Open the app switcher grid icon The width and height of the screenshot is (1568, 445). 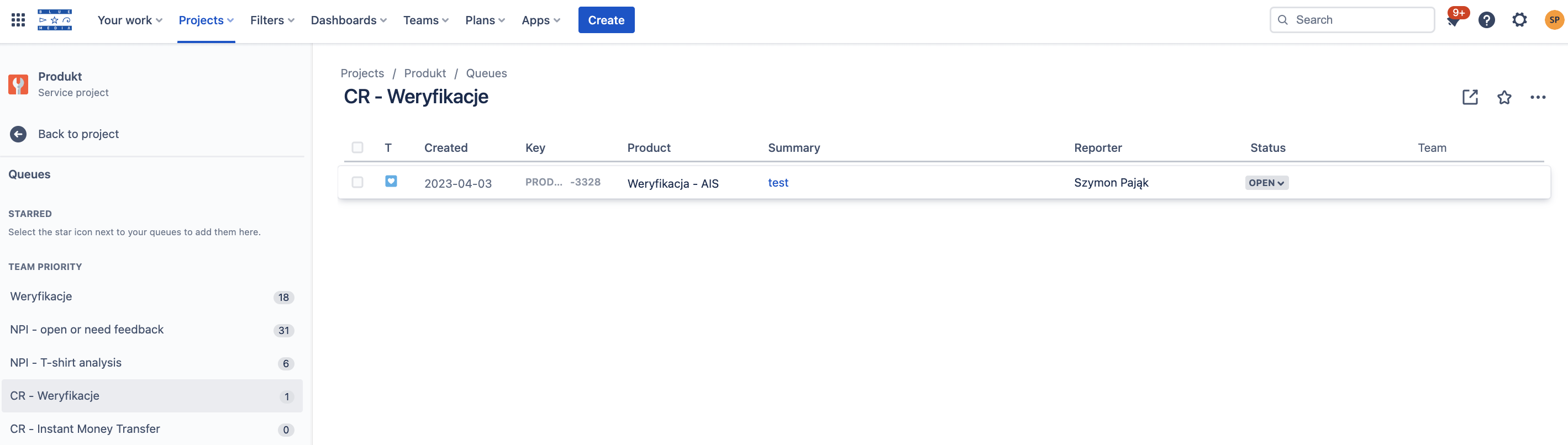(18, 20)
